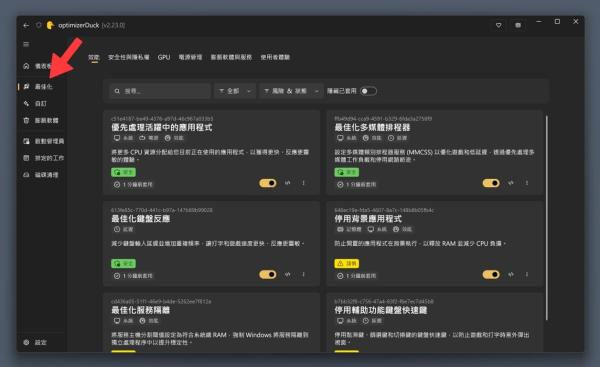Viewport: 600px width, 367px height.
Task: Switch to the 垃圾軟體與服務 tab
Action: 231,57
